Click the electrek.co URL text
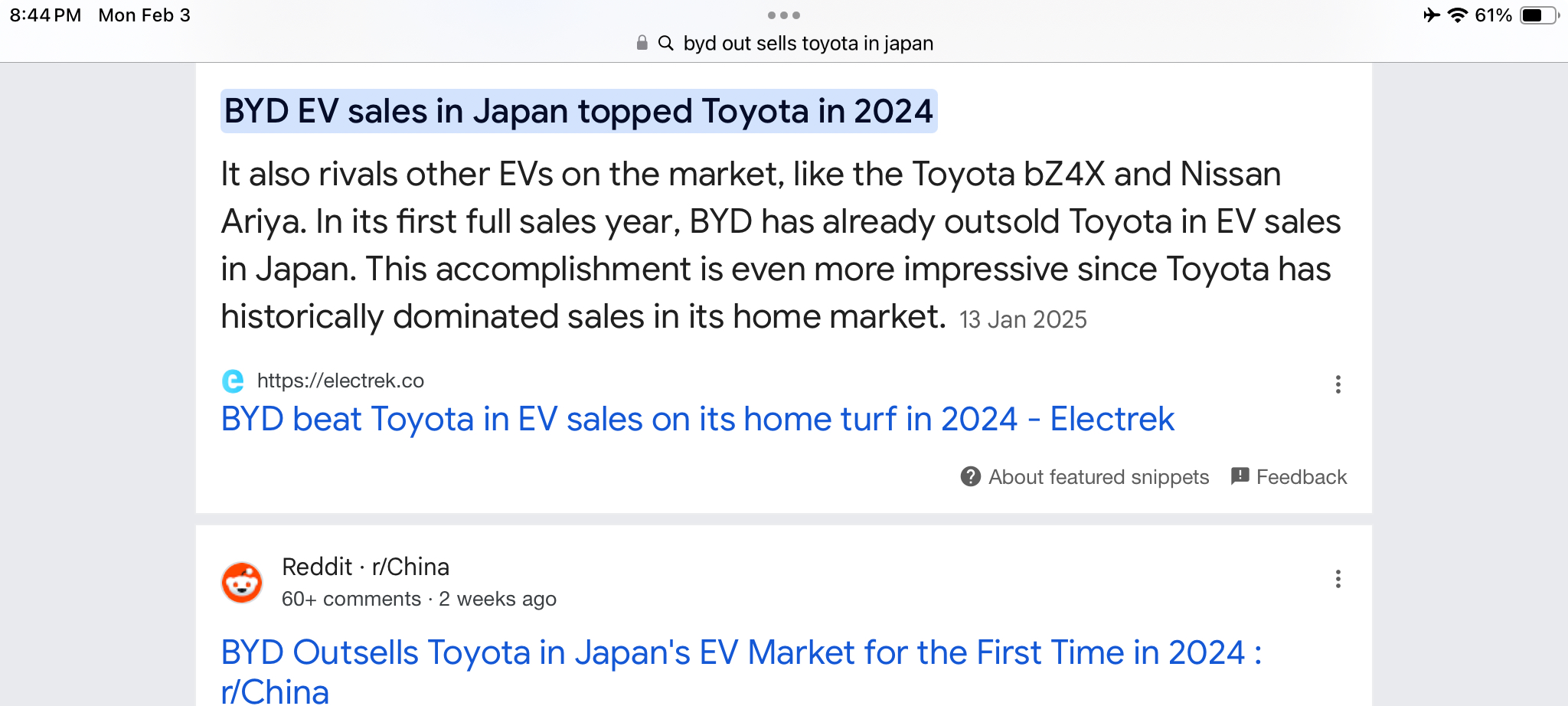Screen dimensions: 1568x706 point(340,381)
